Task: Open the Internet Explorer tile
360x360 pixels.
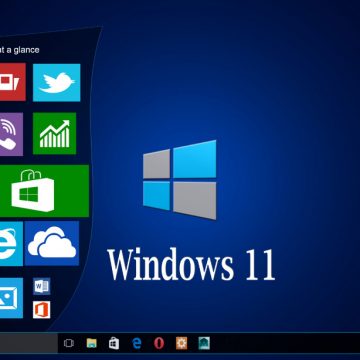Action: pyautogui.click(x=11, y=244)
